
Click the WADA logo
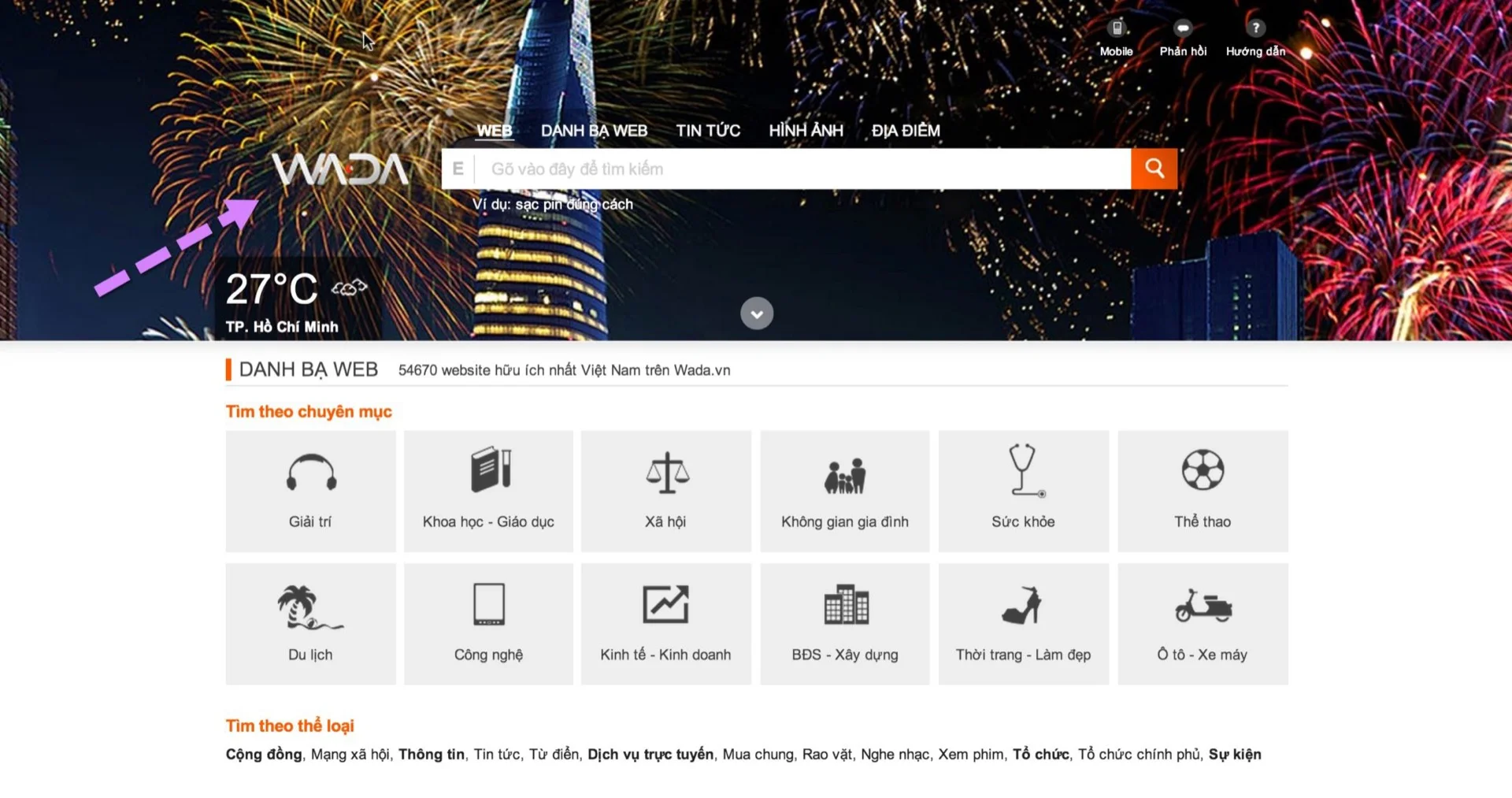tap(340, 169)
